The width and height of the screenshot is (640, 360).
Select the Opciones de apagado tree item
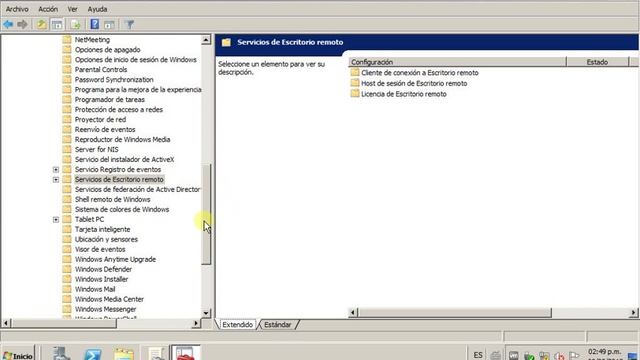coord(107,50)
